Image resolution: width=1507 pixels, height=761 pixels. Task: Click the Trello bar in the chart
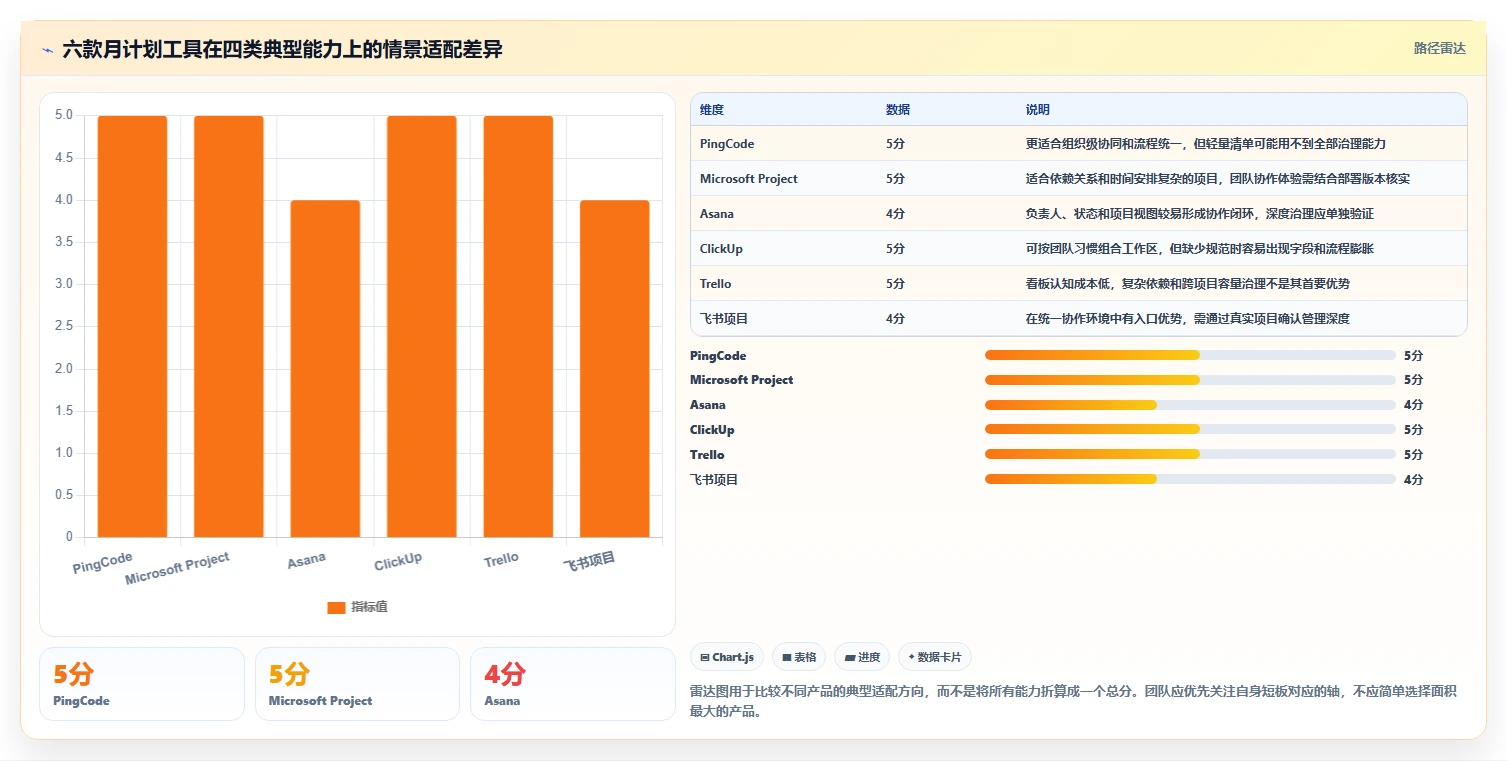518,326
